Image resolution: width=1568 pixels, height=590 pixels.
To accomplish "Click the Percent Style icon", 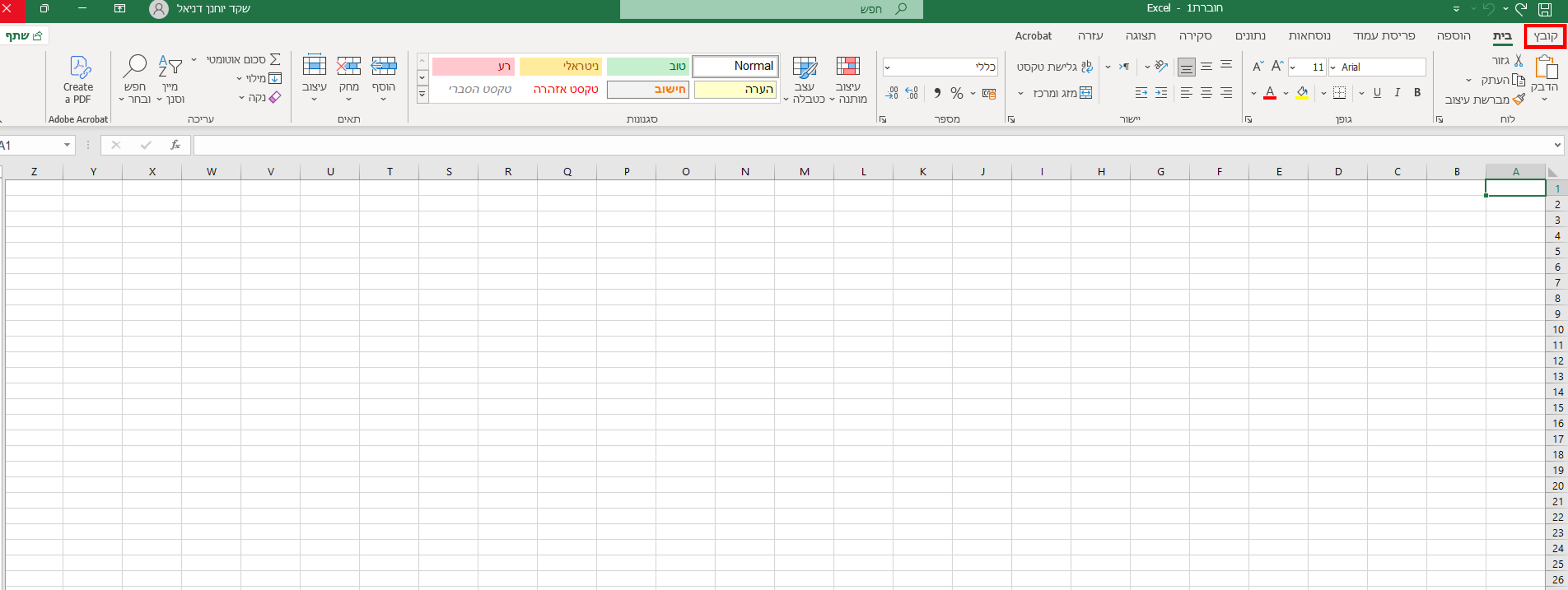I will click(956, 93).
